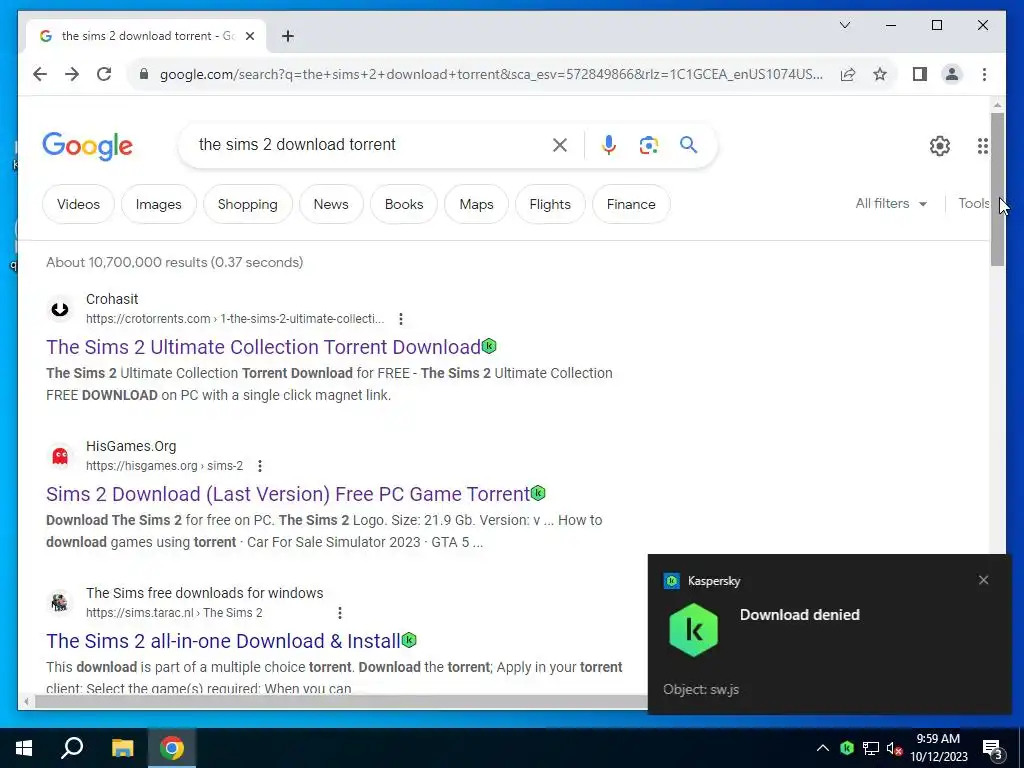Select the News filter chip
Screen dimensions: 1024x768
331,204
